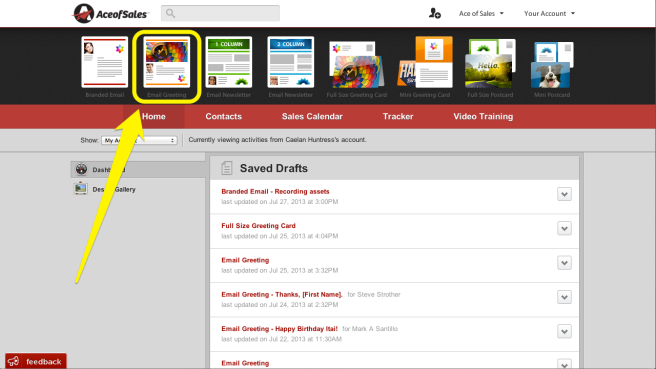The height and width of the screenshot is (369, 656).
Task: Open draft Branded Email - Recording assets
Action: (x=275, y=191)
